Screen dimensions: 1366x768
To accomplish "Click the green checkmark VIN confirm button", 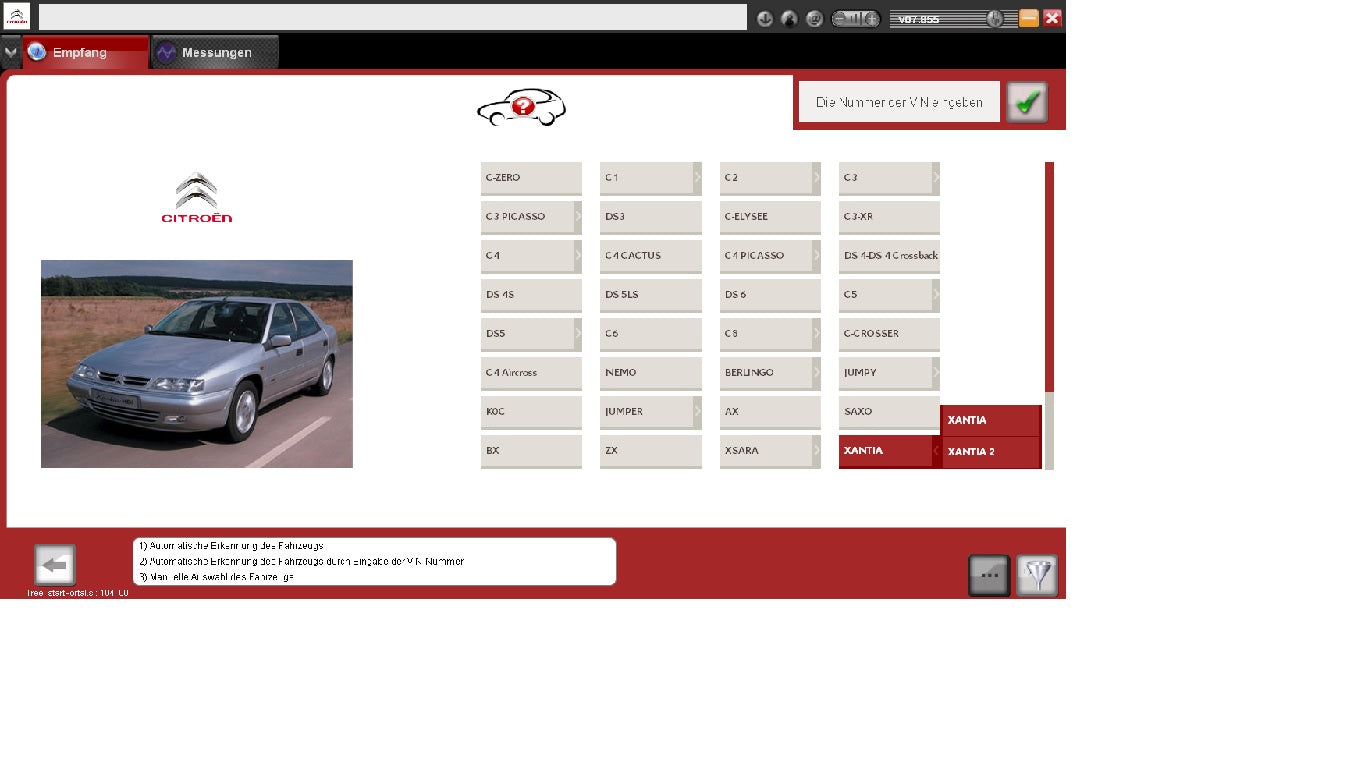I will pos(1027,102).
